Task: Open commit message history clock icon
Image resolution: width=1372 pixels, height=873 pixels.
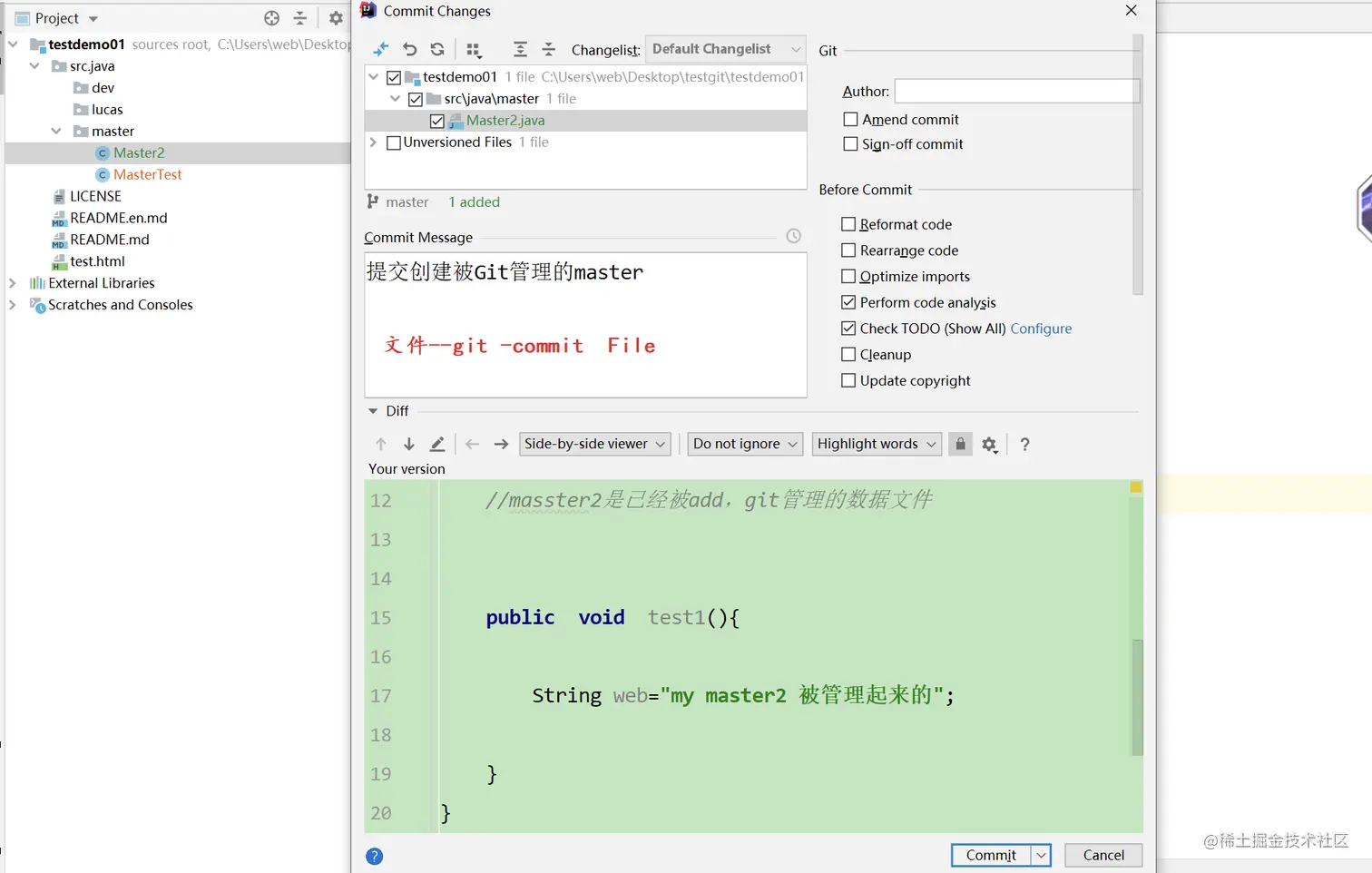Action: pos(793,236)
